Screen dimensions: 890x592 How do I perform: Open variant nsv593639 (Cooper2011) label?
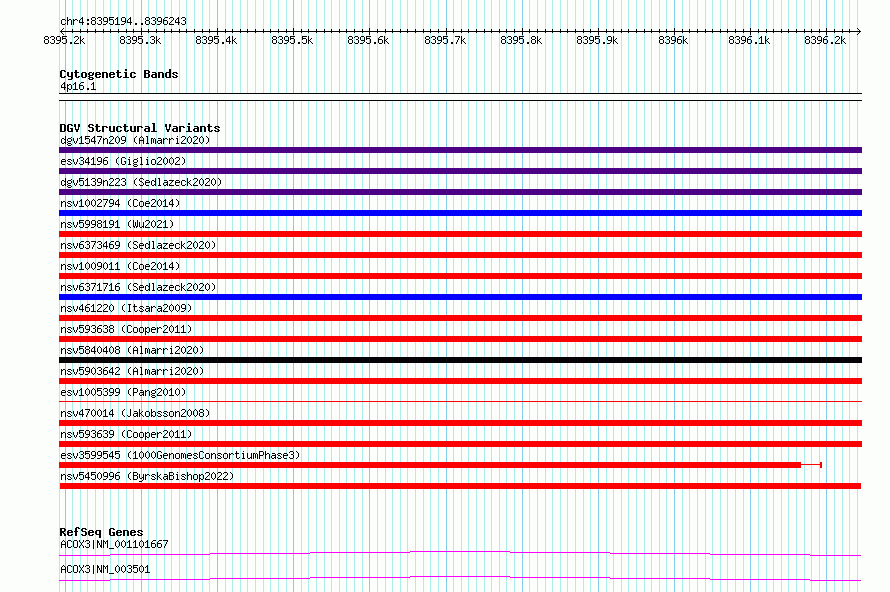pyautogui.click(x=126, y=434)
